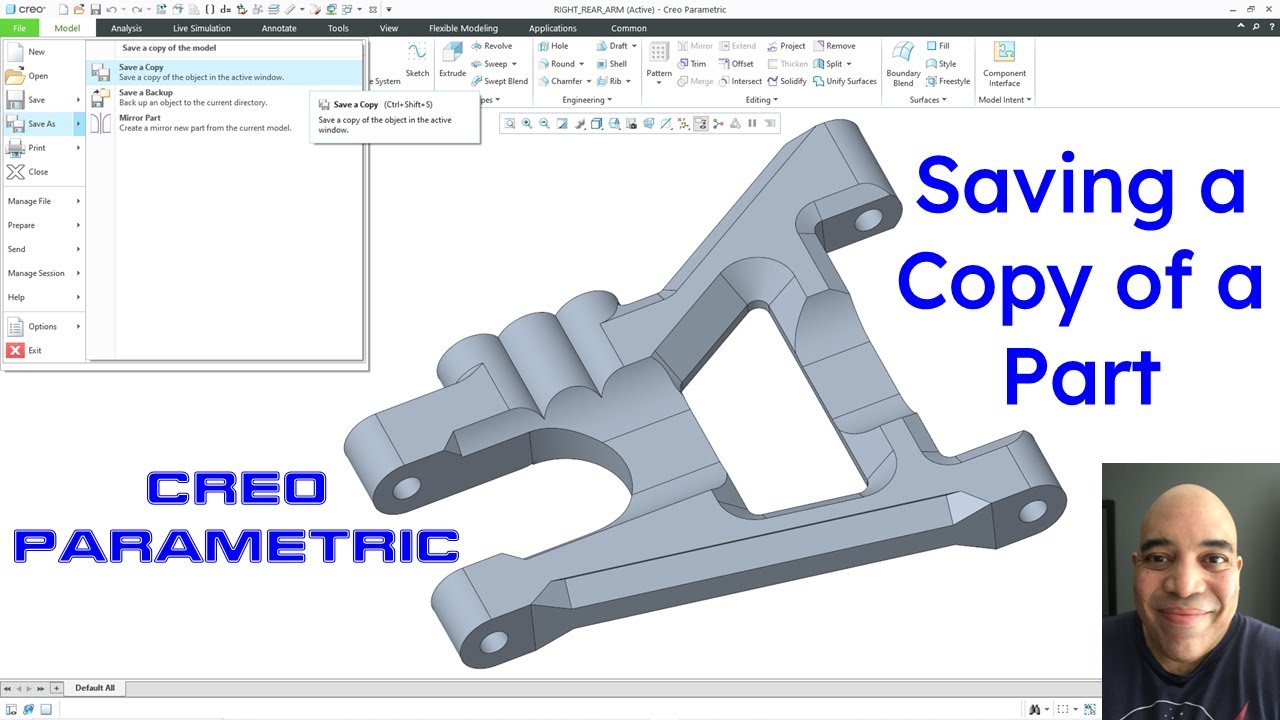This screenshot has height=720, width=1280.
Task: Select the Sketch tool
Action: [417, 60]
